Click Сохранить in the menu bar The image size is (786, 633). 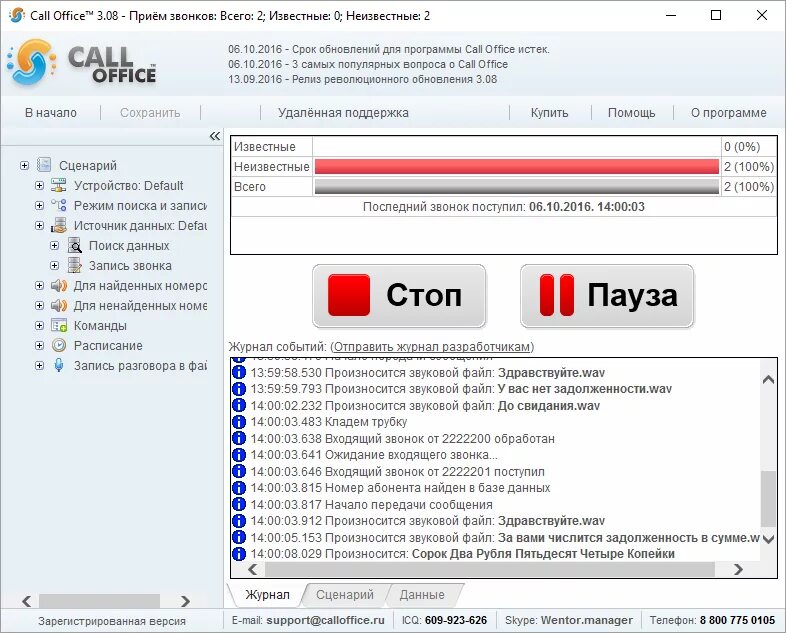[x=150, y=113]
